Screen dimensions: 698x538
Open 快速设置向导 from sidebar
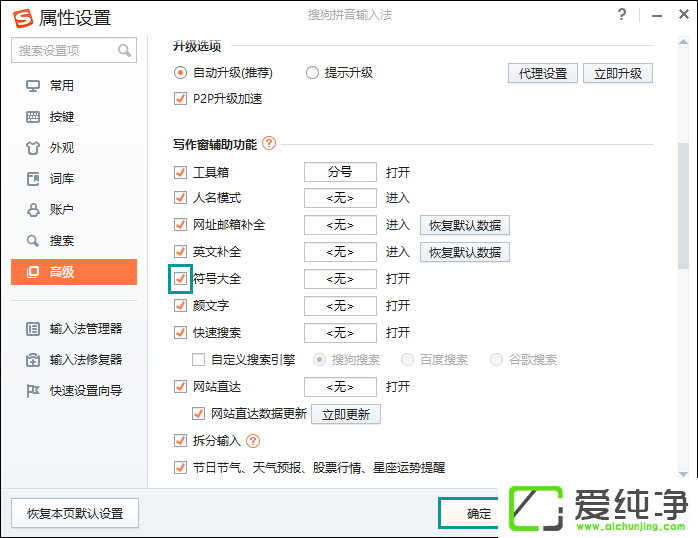tap(85, 391)
